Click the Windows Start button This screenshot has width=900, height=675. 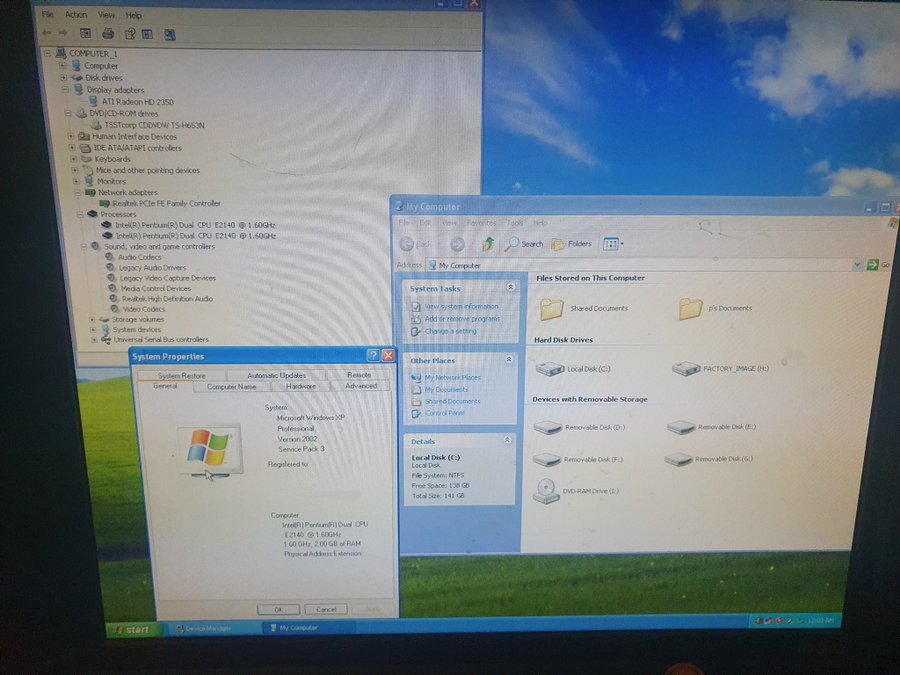(x=131, y=629)
